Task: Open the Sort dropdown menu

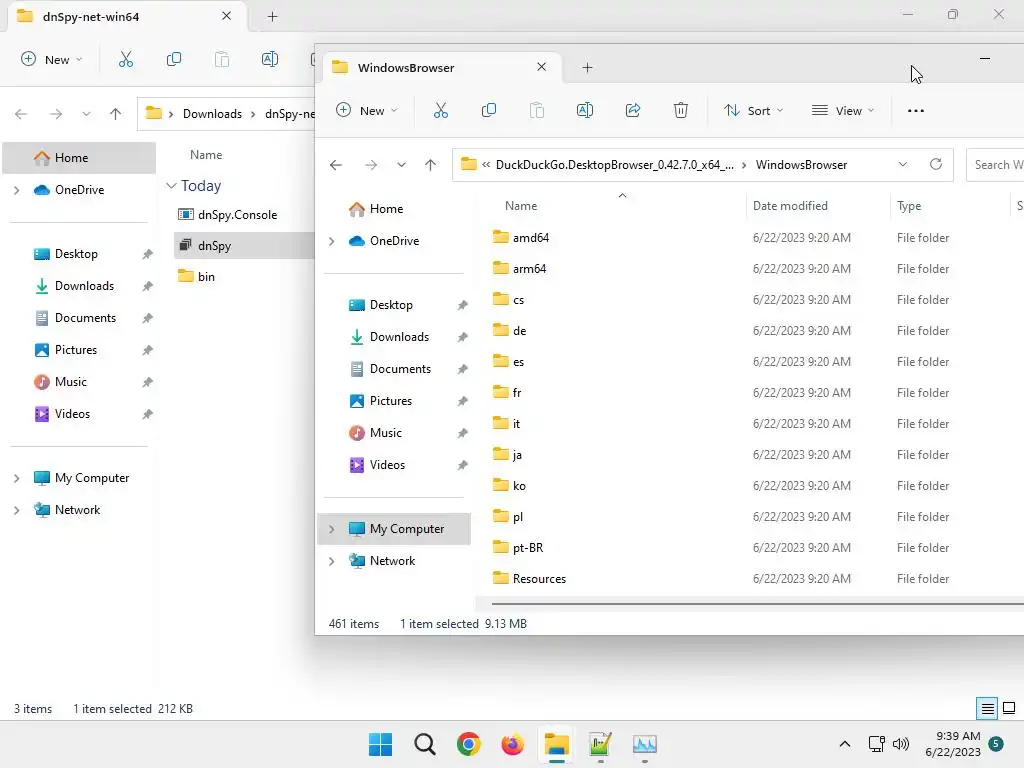Action: [754, 110]
